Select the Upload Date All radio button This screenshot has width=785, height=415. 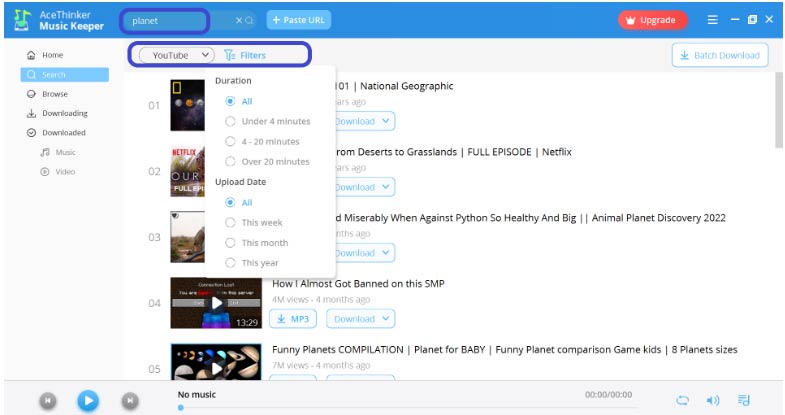click(230, 202)
